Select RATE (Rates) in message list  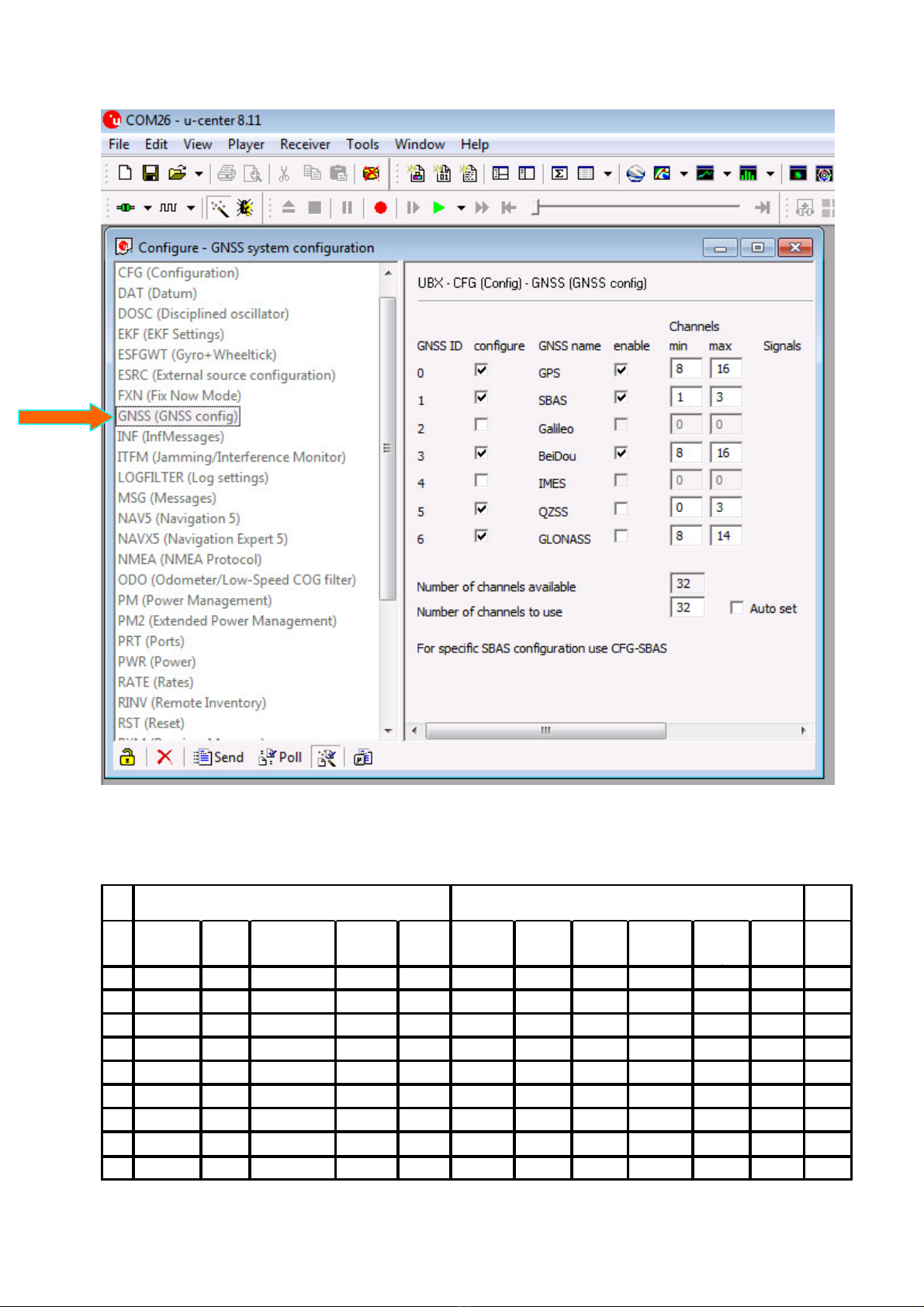coord(156,683)
